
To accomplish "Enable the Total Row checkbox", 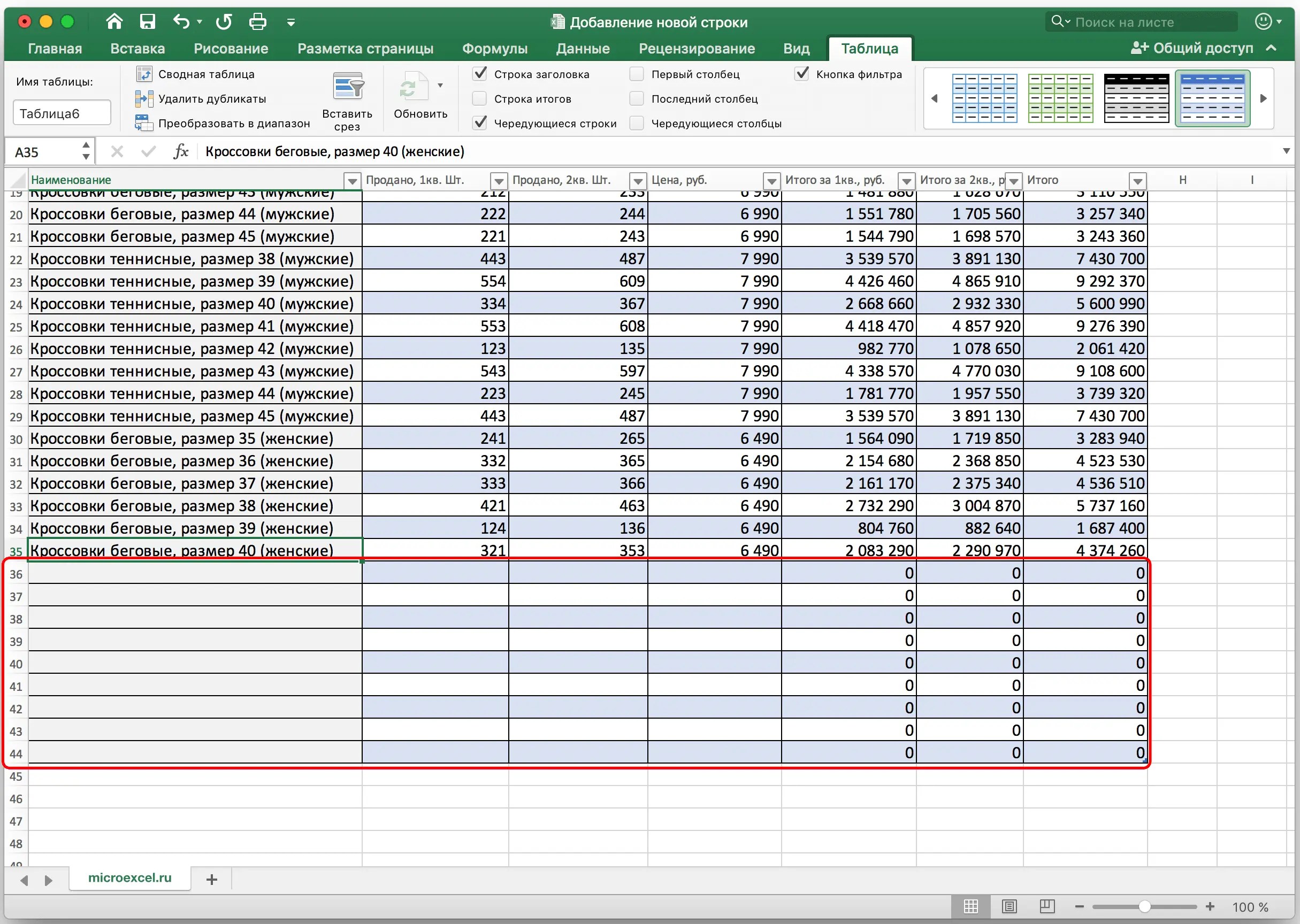I will click(x=480, y=99).
